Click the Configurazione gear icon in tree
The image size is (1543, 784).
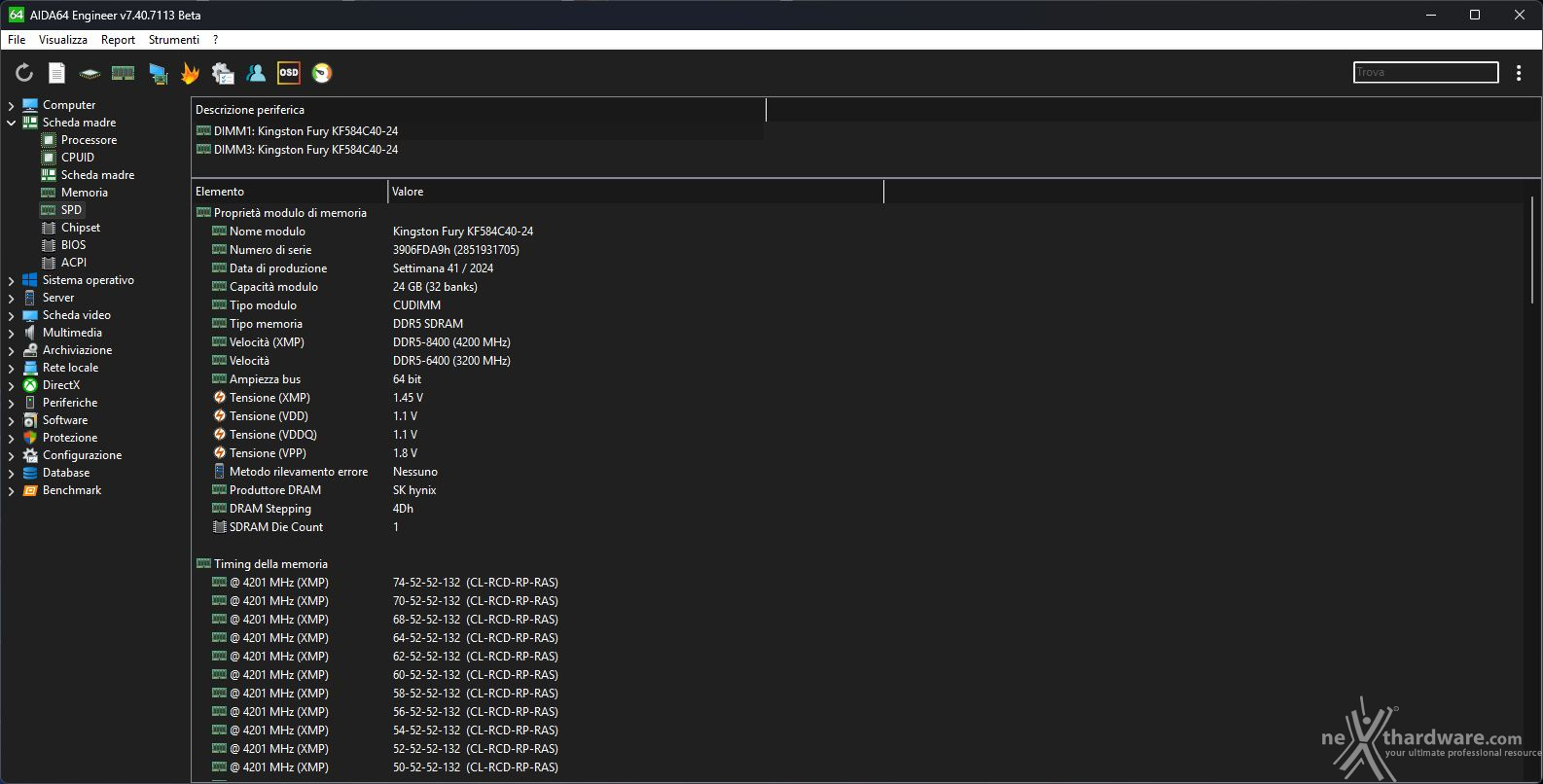click(30, 455)
